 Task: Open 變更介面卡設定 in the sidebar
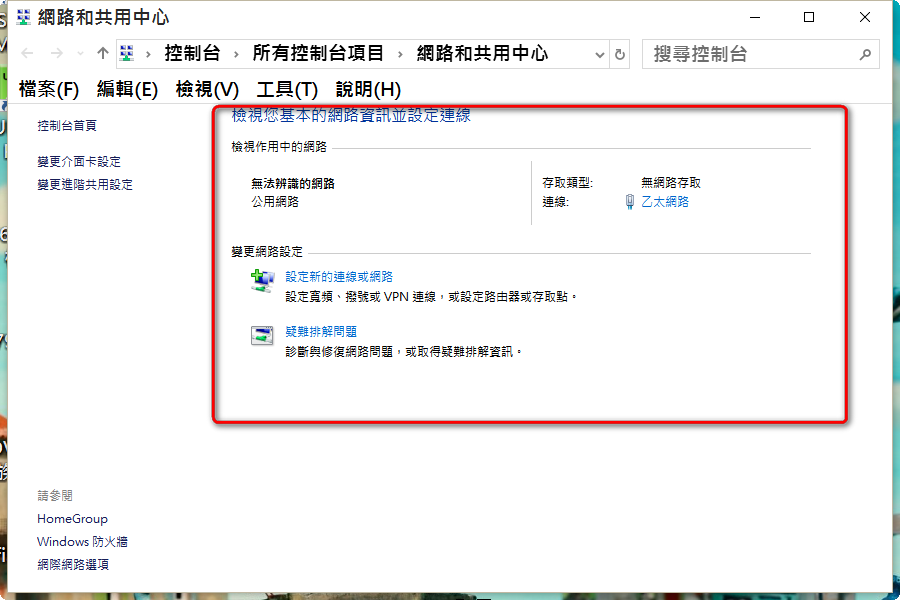point(79,162)
